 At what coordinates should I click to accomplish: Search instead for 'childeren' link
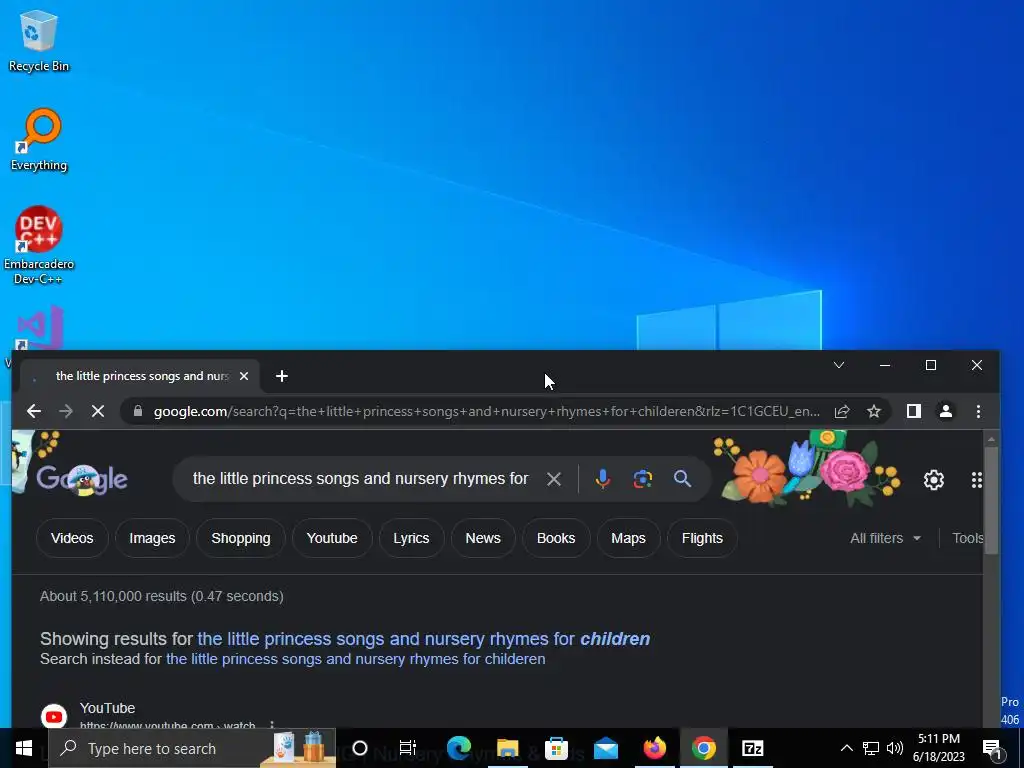point(355,659)
